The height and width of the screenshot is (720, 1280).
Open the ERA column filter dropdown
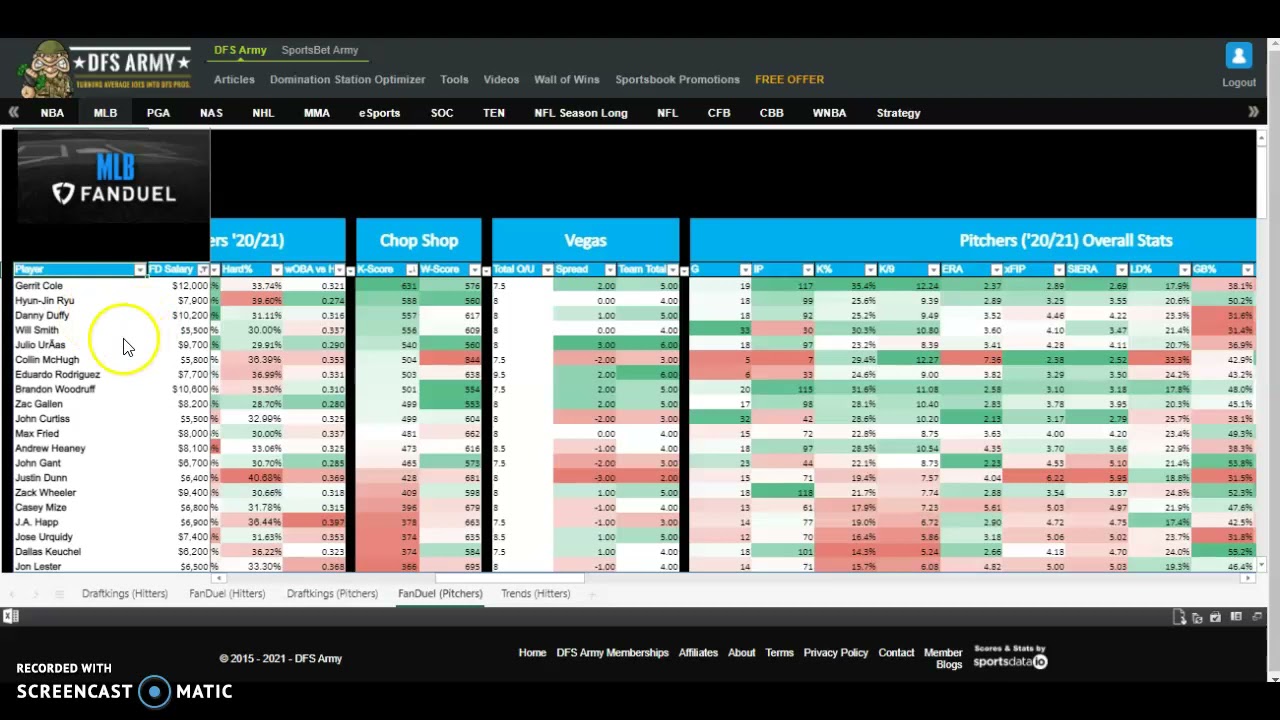pyautogui.click(x=997, y=270)
